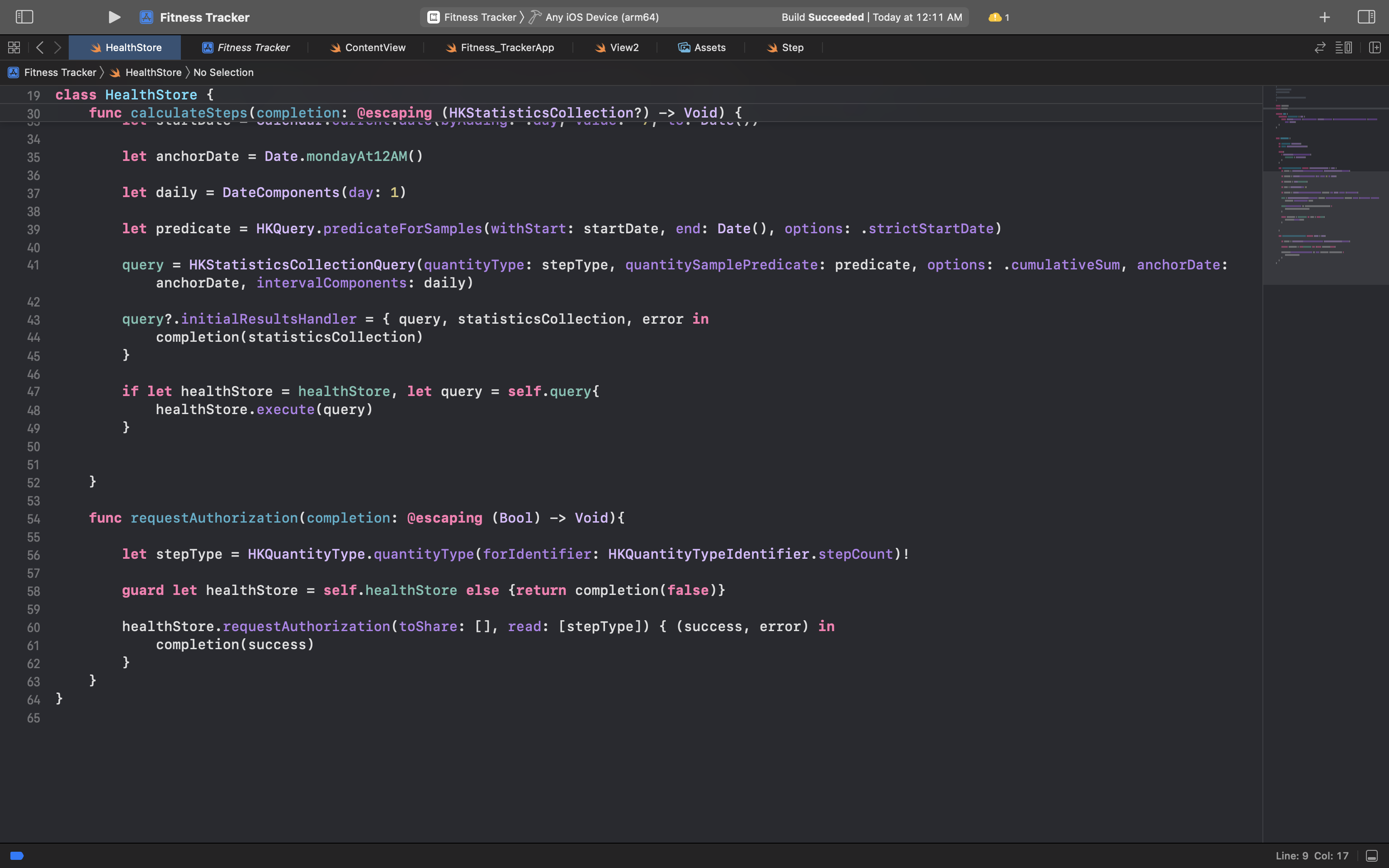This screenshot has height=868, width=1389.
Task: Toggle the inspectors panel
Action: 1366,17
